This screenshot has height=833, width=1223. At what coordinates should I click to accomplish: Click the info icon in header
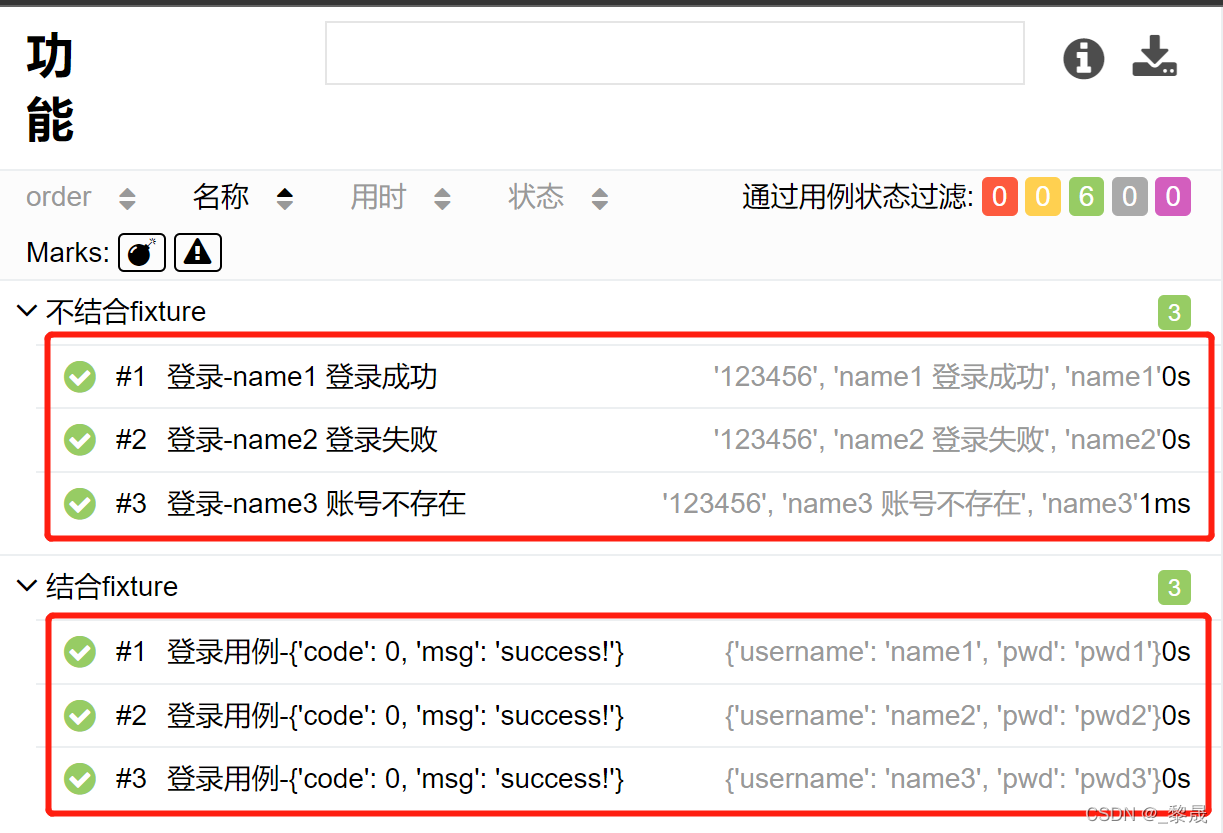[x=1083, y=58]
